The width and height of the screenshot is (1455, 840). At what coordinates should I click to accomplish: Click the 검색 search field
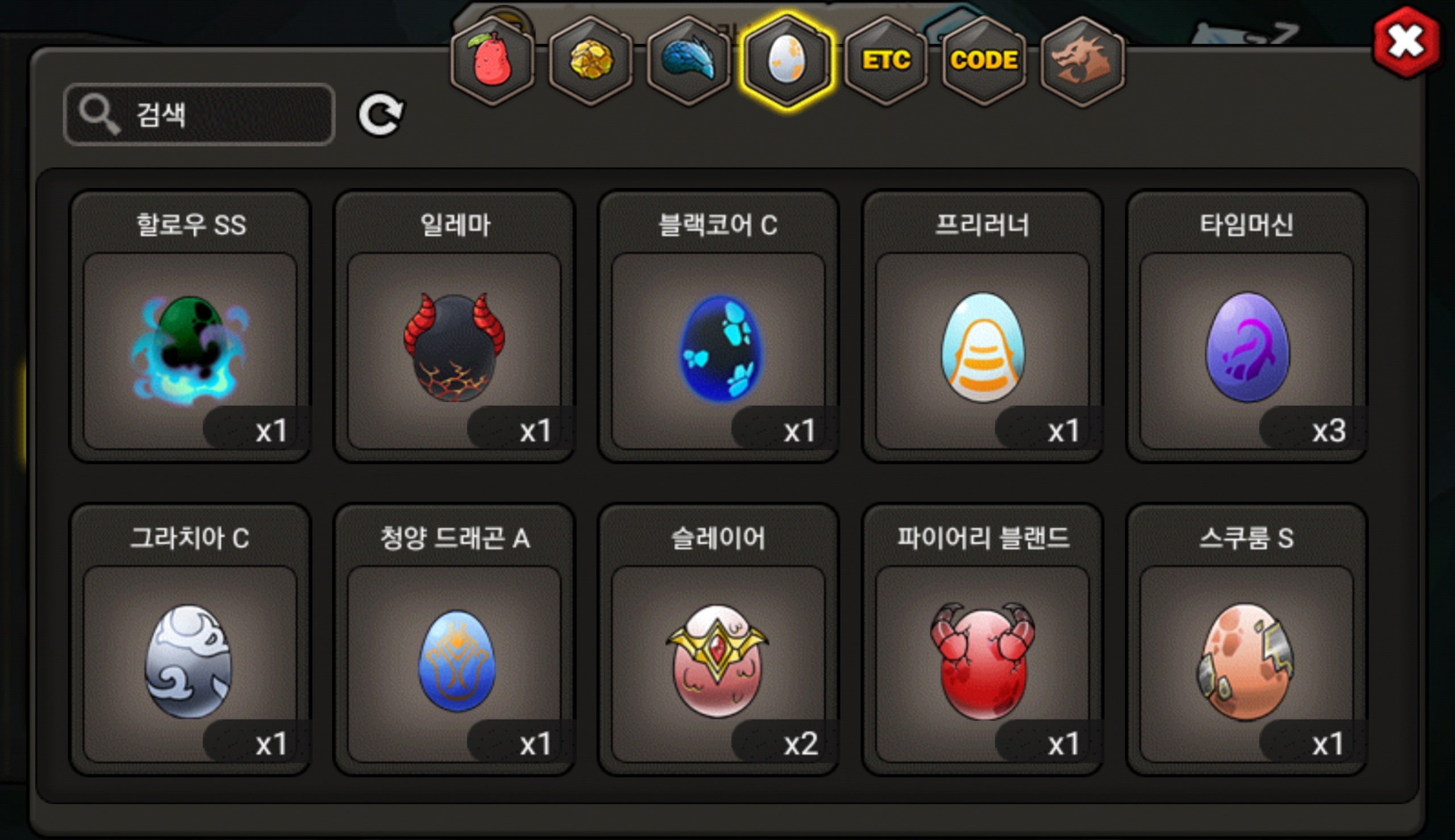pyautogui.click(x=199, y=114)
